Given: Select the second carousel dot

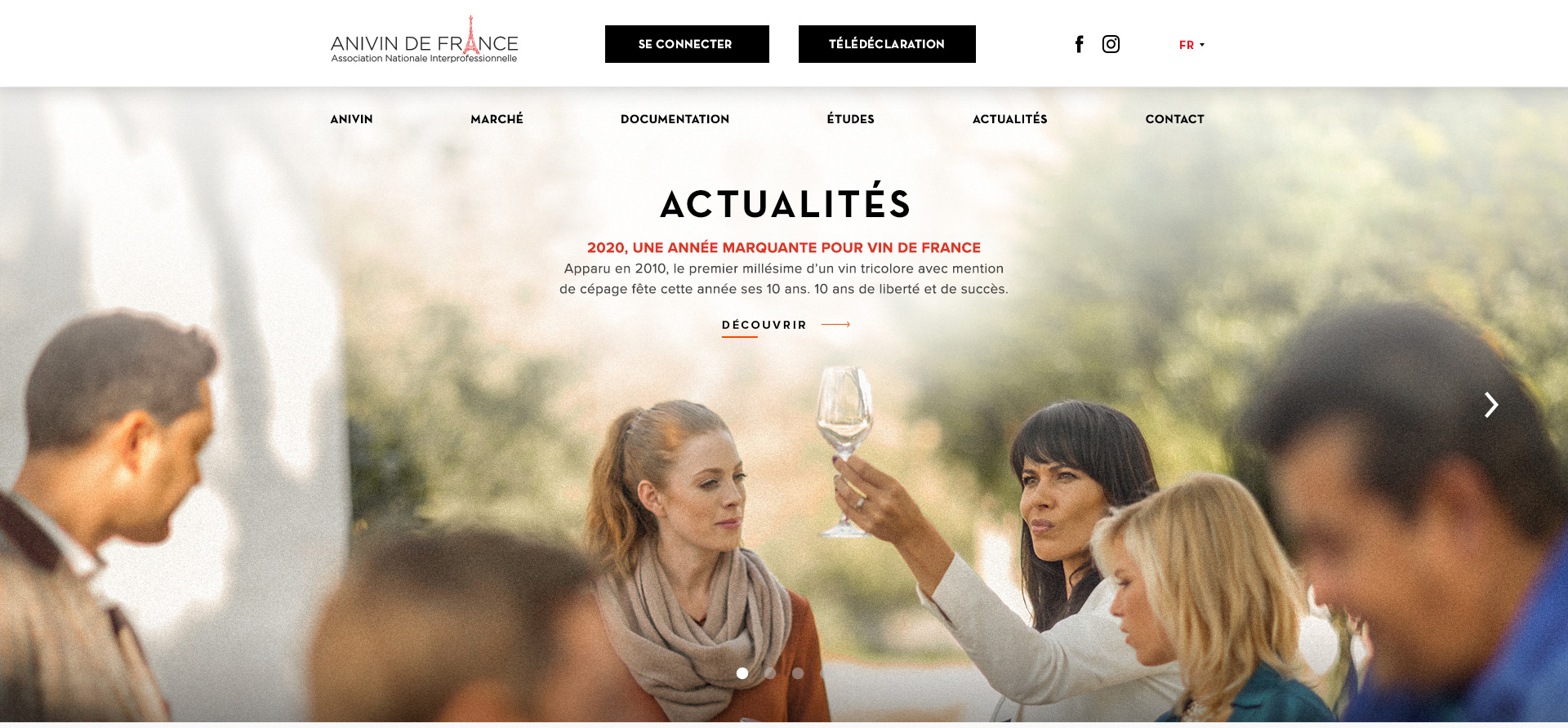Looking at the screenshot, I should 770,673.
